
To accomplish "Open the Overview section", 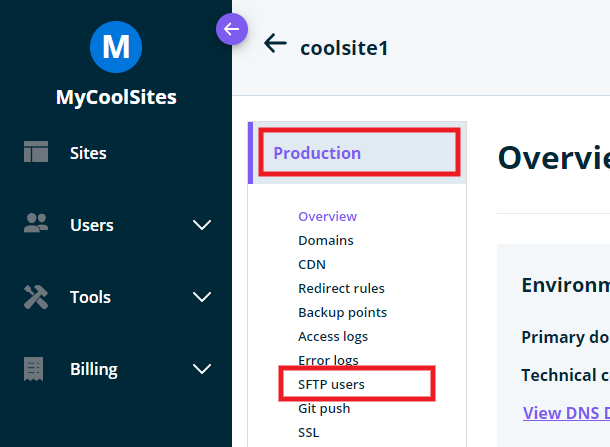I will [x=327, y=216].
